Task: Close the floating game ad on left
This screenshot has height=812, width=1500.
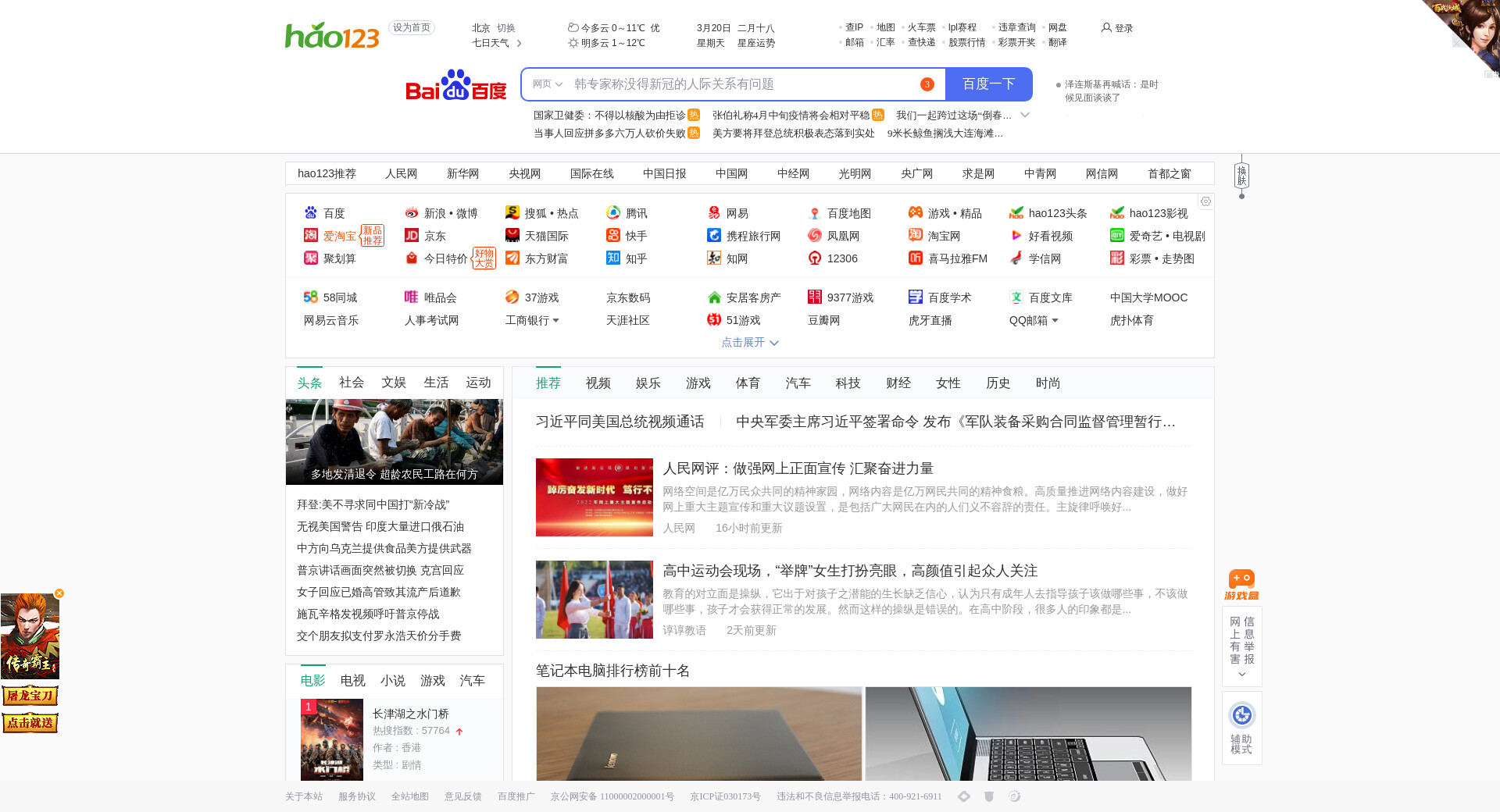Action: click(59, 593)
